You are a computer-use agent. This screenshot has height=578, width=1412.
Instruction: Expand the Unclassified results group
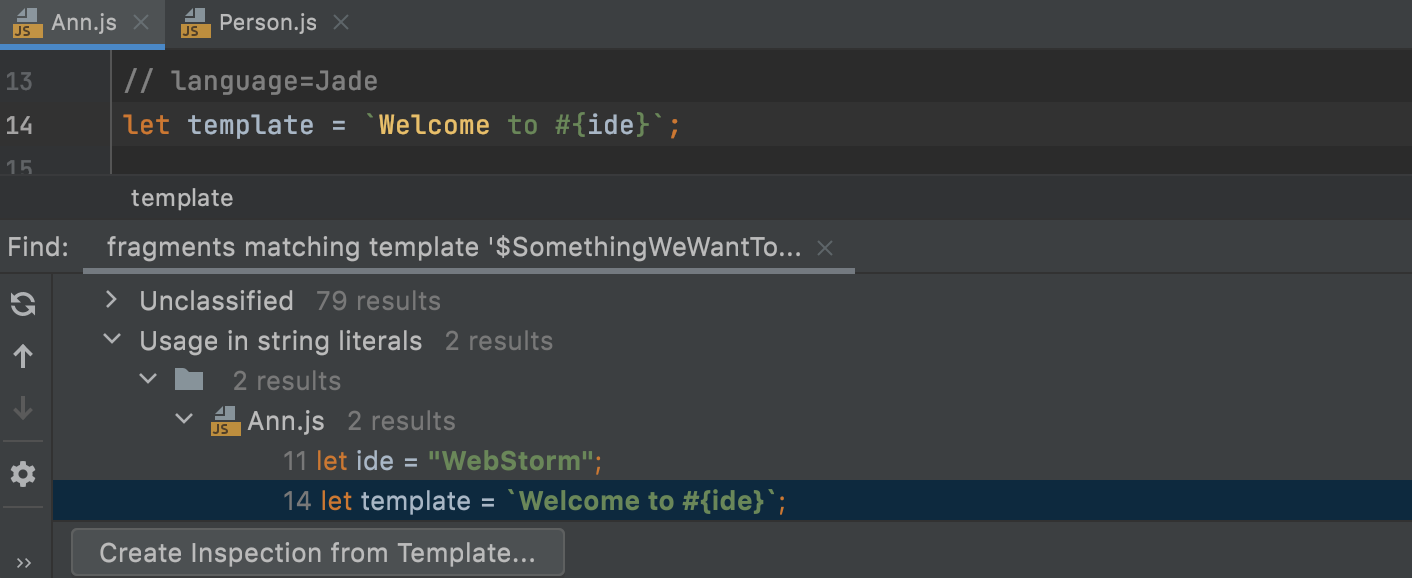(x=110, y=300)
